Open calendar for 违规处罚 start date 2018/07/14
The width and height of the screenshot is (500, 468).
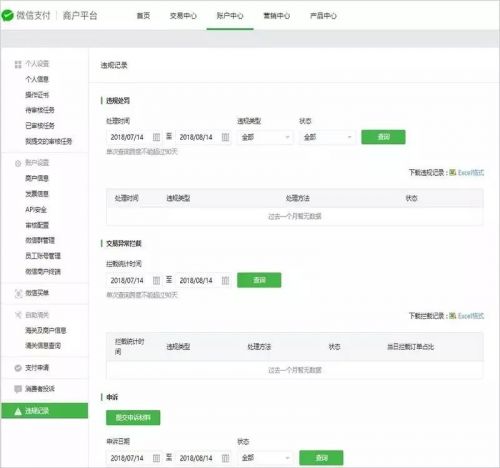pos(156,137)
